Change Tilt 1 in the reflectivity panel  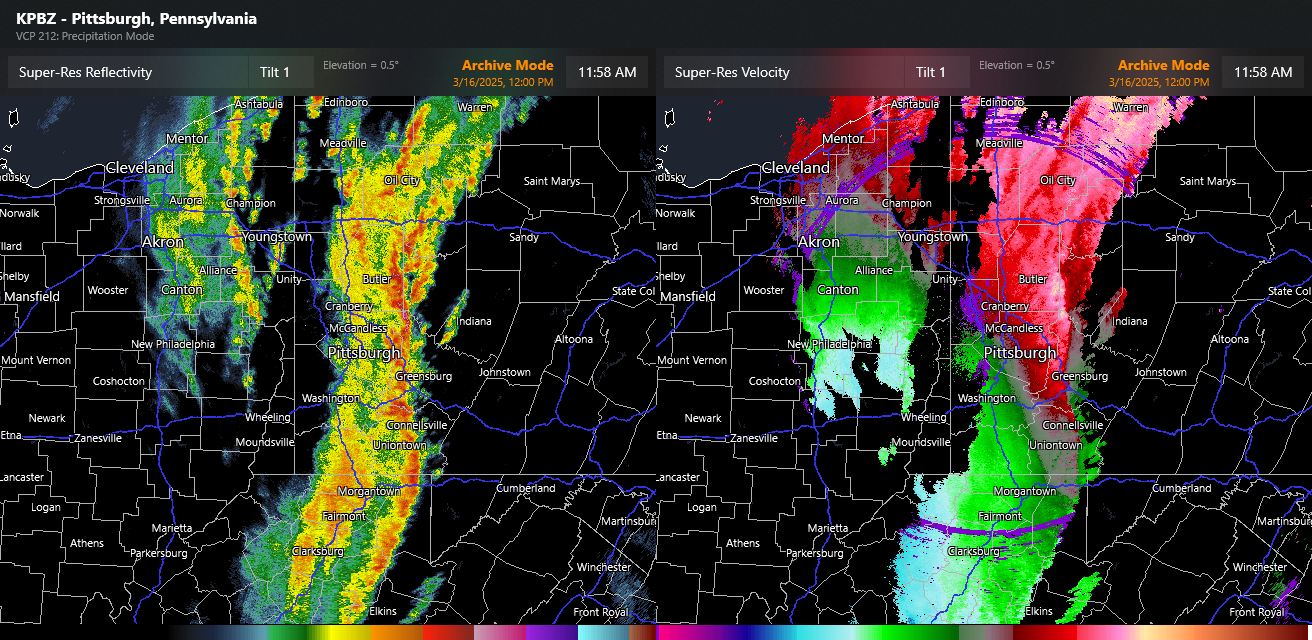pyautogui.click(x=274, y=72)
